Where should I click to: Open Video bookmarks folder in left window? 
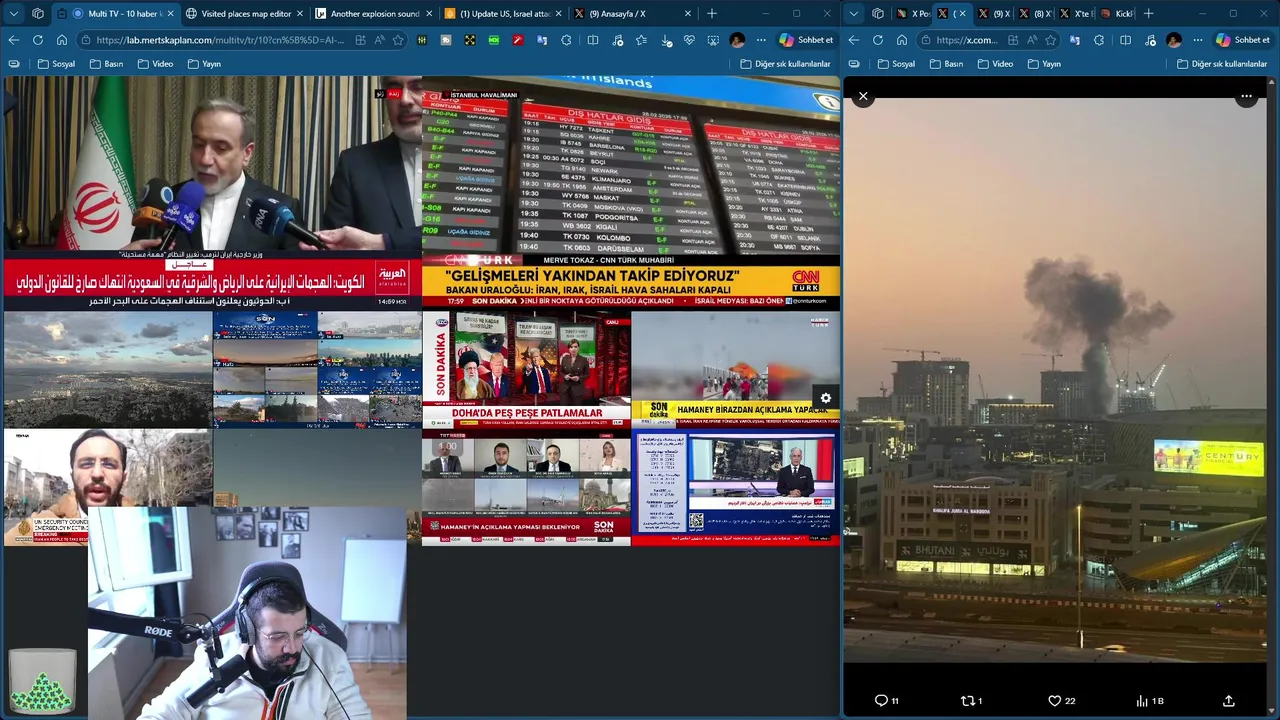(x=155, y=64)
